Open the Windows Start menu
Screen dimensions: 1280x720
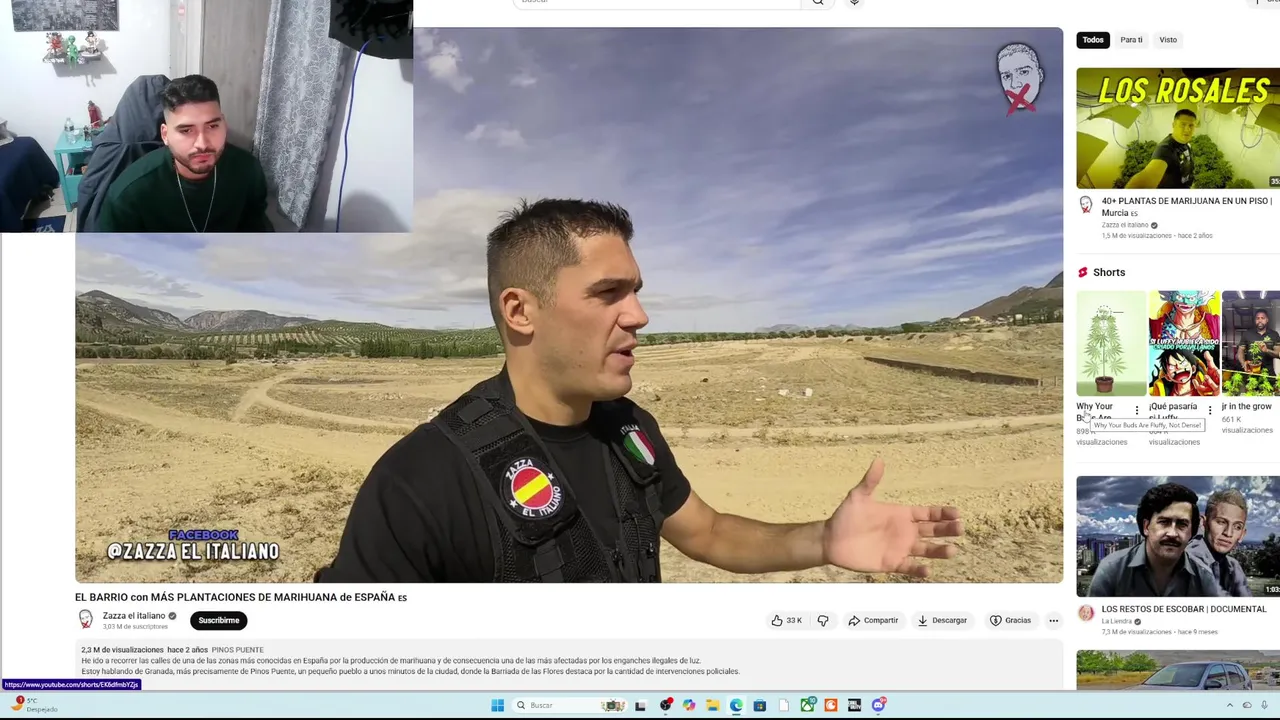click(497, 705)
